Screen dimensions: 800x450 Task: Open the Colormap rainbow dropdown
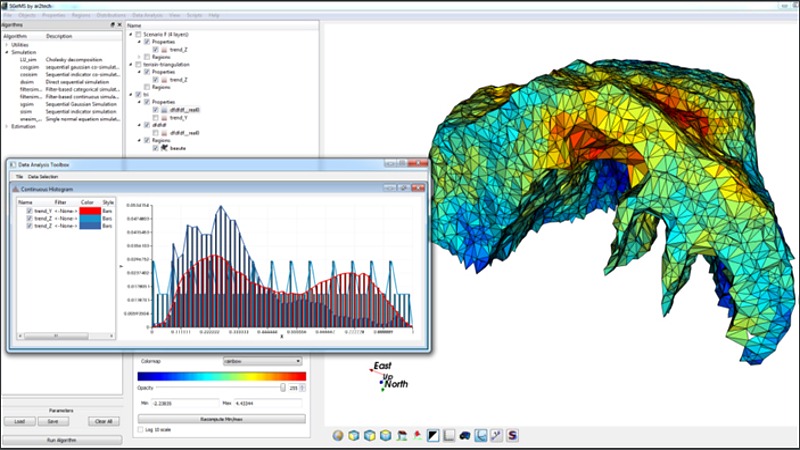pyautogui.click(x=262, y=360)
